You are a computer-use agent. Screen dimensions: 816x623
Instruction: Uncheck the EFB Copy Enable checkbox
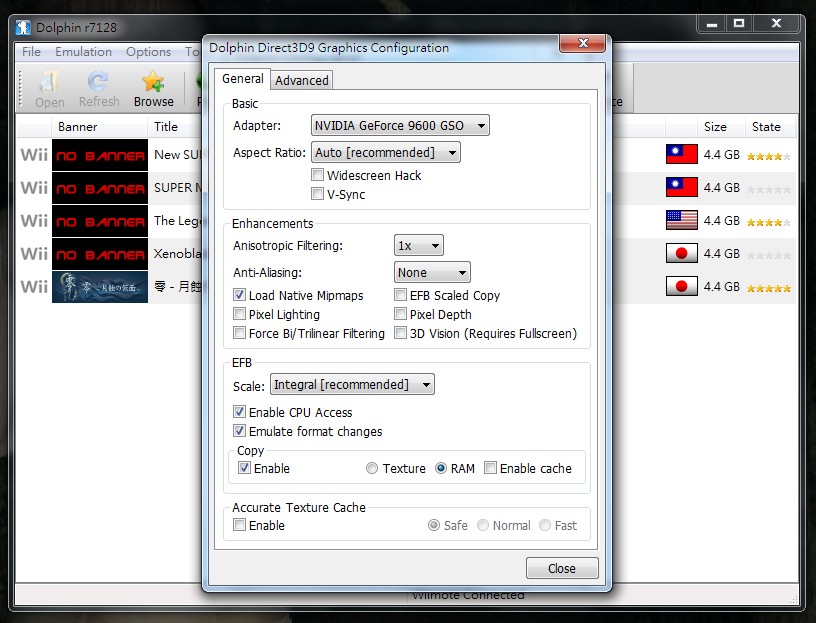click(244, 467)
